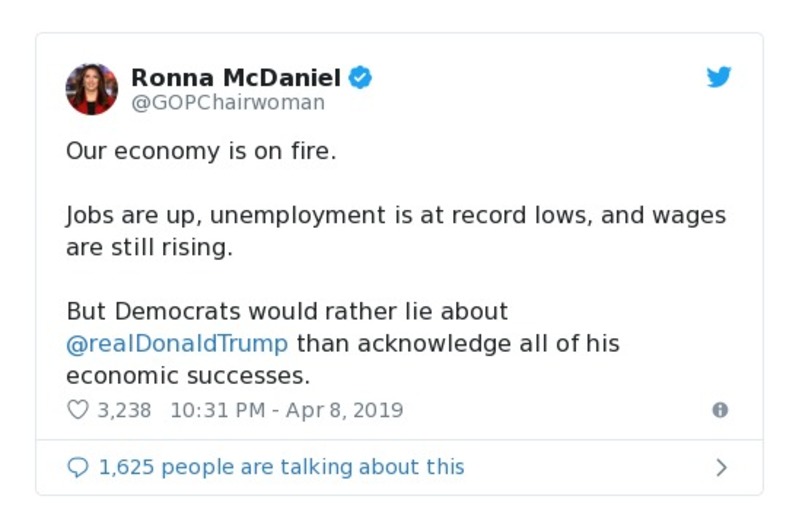799x531 pixels.
Task: Click the "economic successes." closing line
Action: pos(188,375)
